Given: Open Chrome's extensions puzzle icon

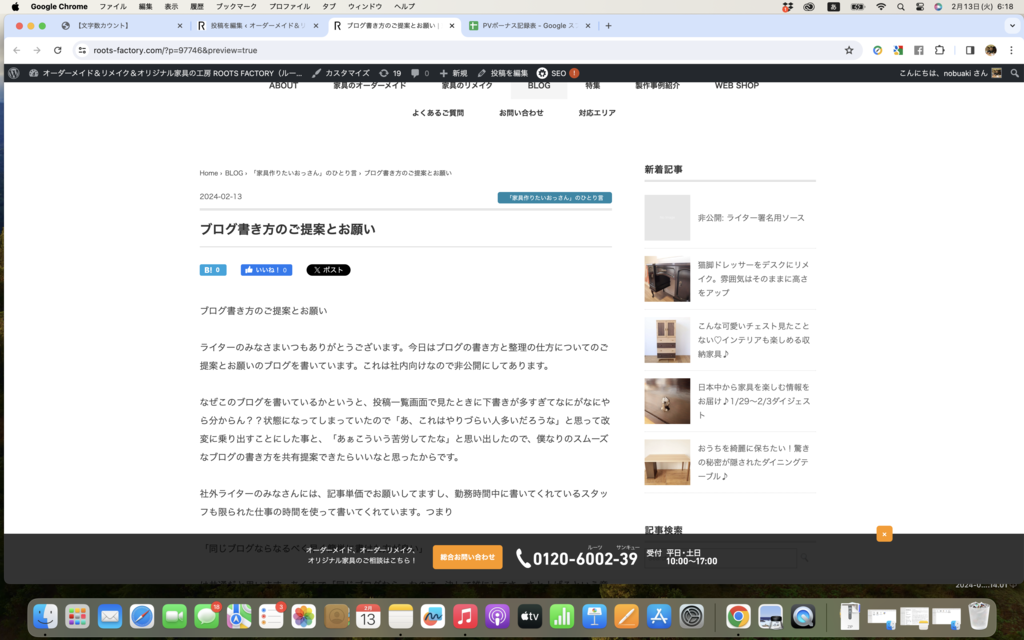Looking at the screenshot, I should (x=940, y=48).
